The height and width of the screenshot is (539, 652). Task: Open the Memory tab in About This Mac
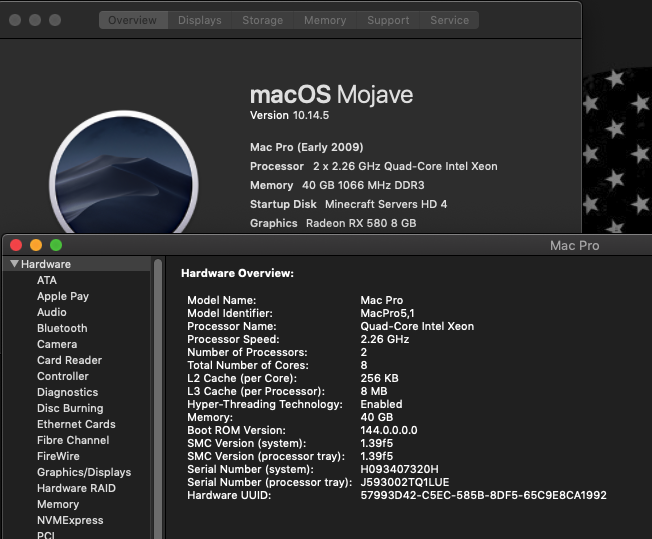pyautogui.click(x=325, y=20)
